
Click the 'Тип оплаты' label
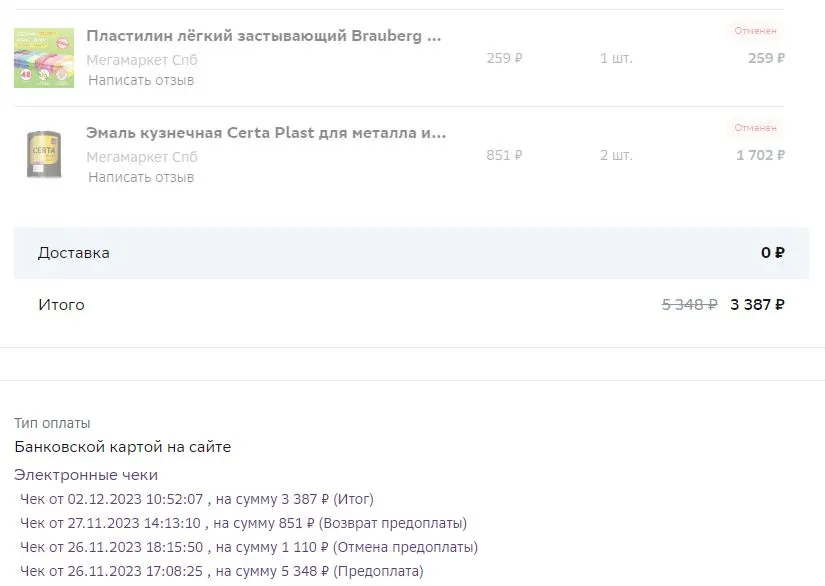click(x=52, y=423)
